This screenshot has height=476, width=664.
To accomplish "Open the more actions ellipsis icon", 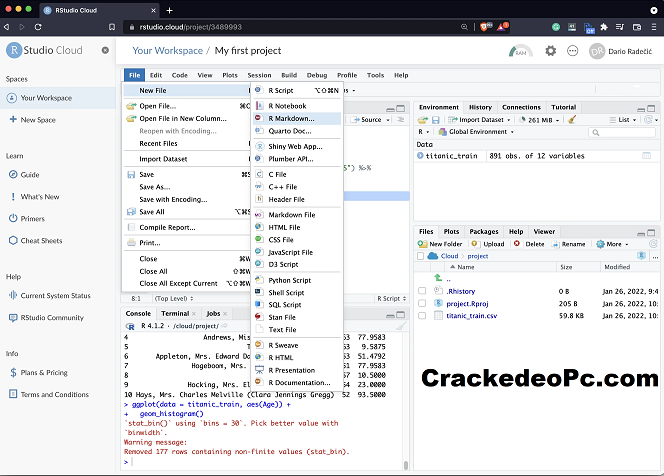I will (573, 51).
